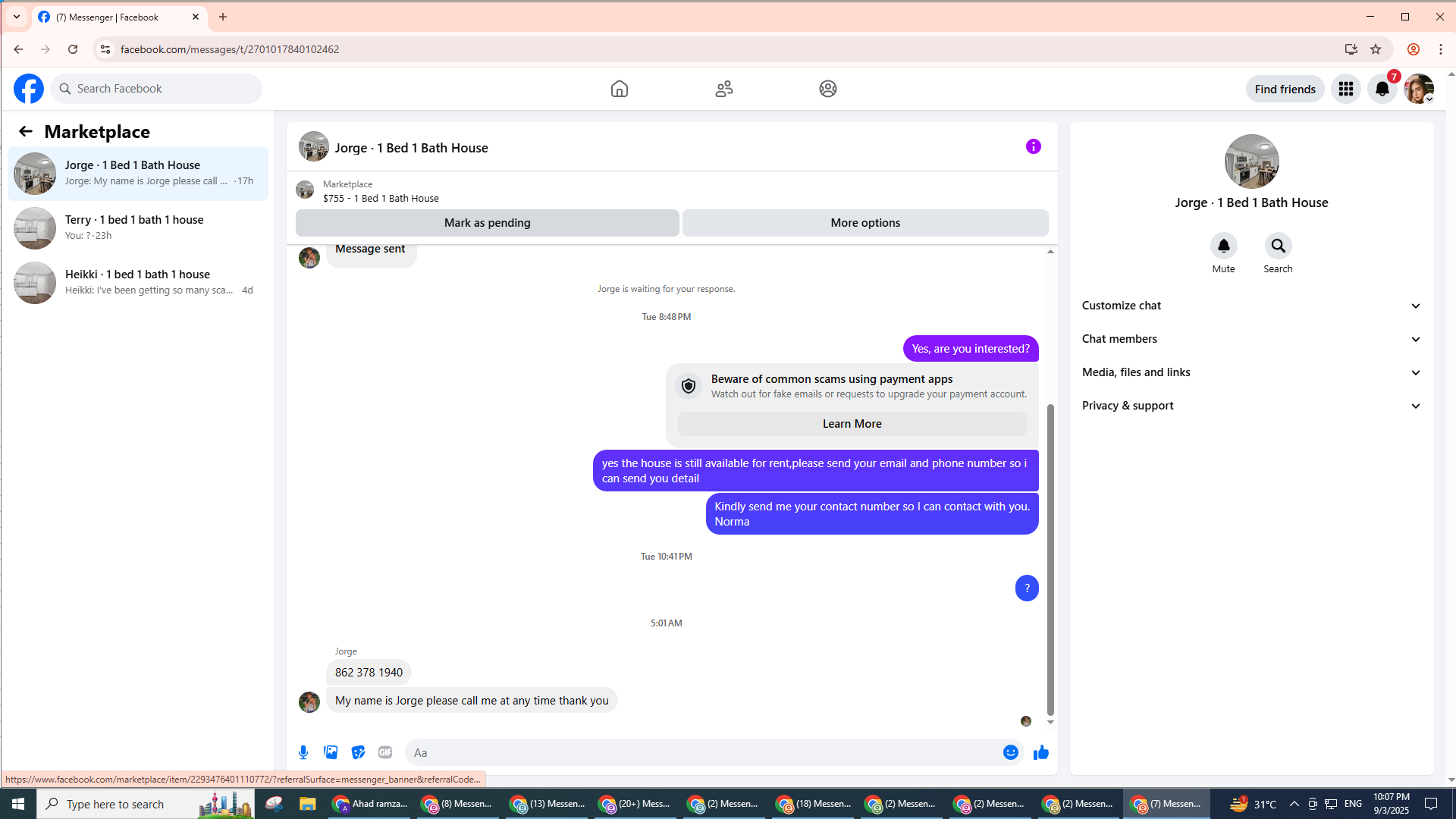Open the Facebook home logo
Image resolution: width=1456 pixels, height=819 pixels.
29,89
